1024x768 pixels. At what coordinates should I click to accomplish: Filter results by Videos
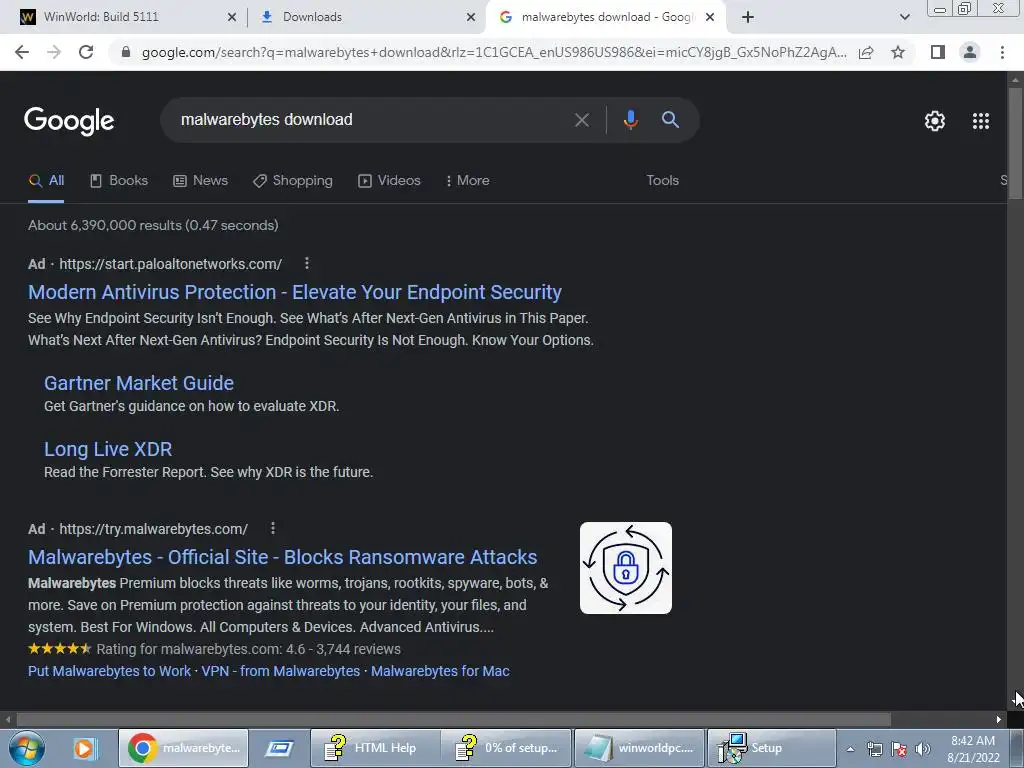point(389,181)
